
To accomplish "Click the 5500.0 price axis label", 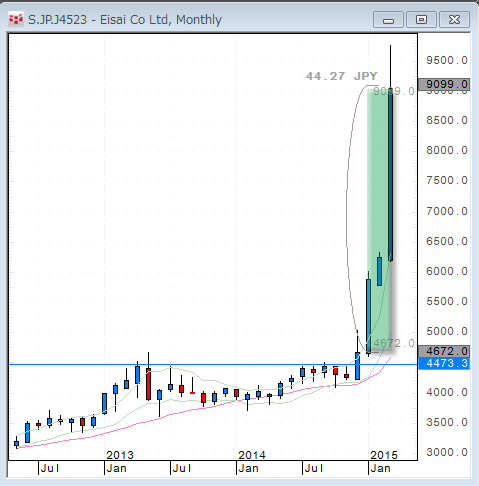I will (447, 301).
